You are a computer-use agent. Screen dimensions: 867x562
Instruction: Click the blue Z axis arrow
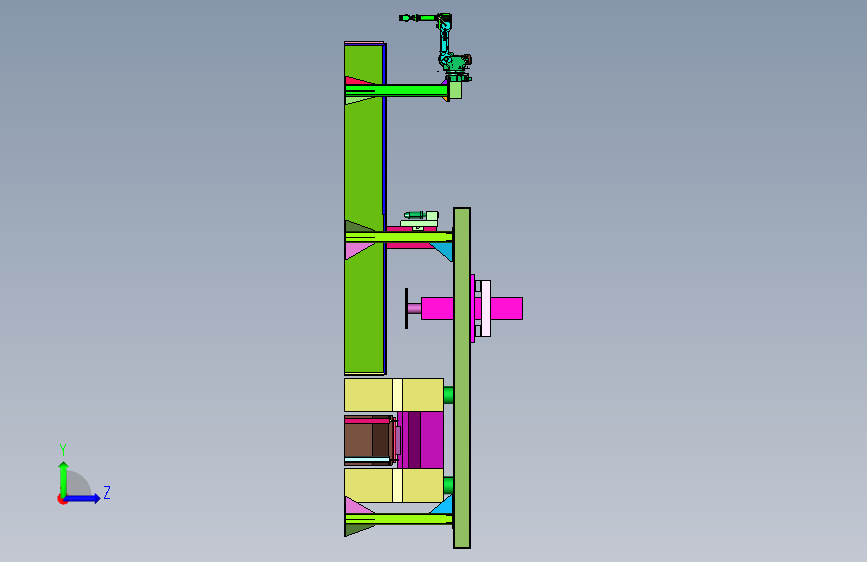point(83,498)
